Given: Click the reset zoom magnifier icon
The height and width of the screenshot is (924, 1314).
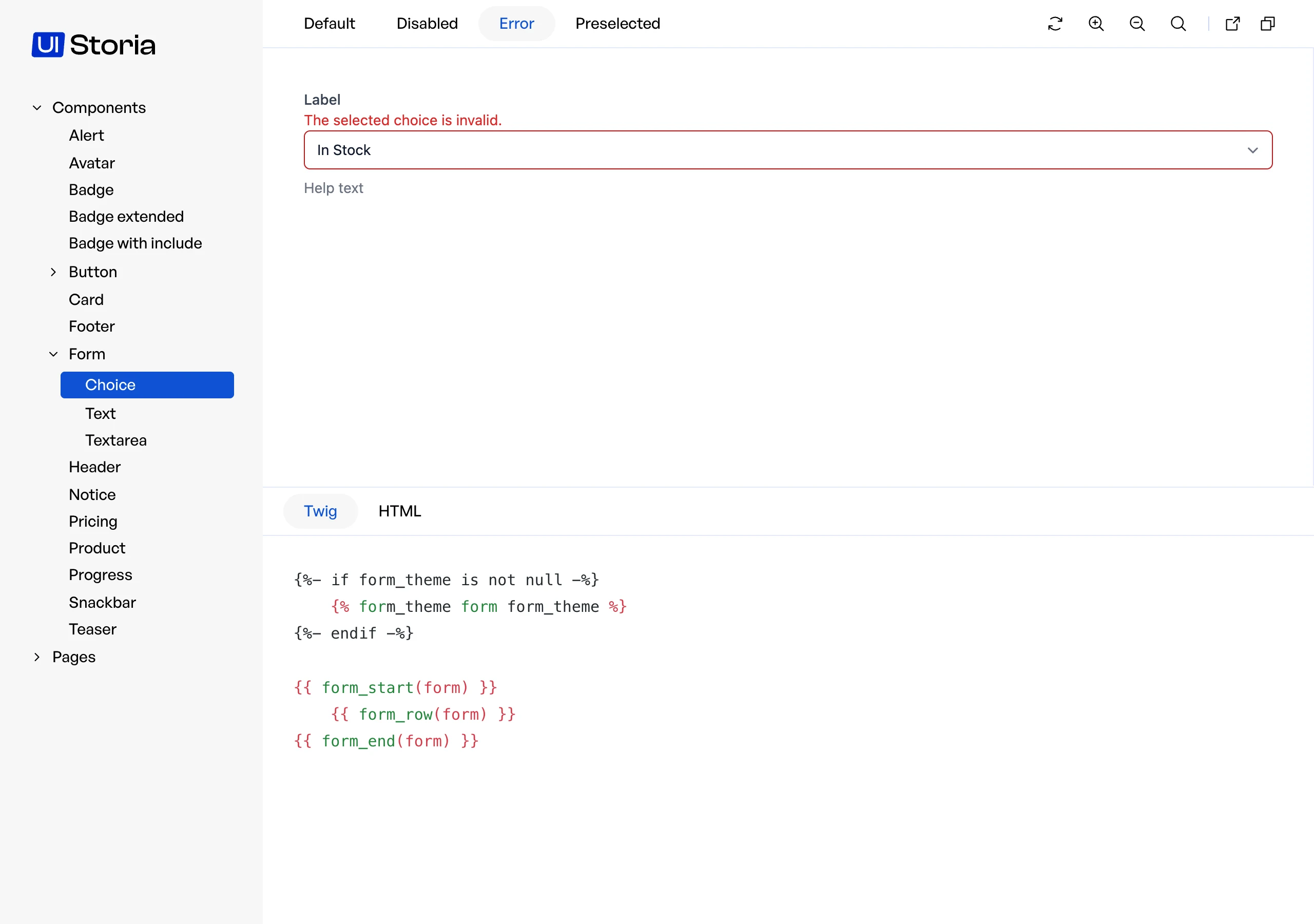Looking at the screenshot, I should (x=1178, y=24).
